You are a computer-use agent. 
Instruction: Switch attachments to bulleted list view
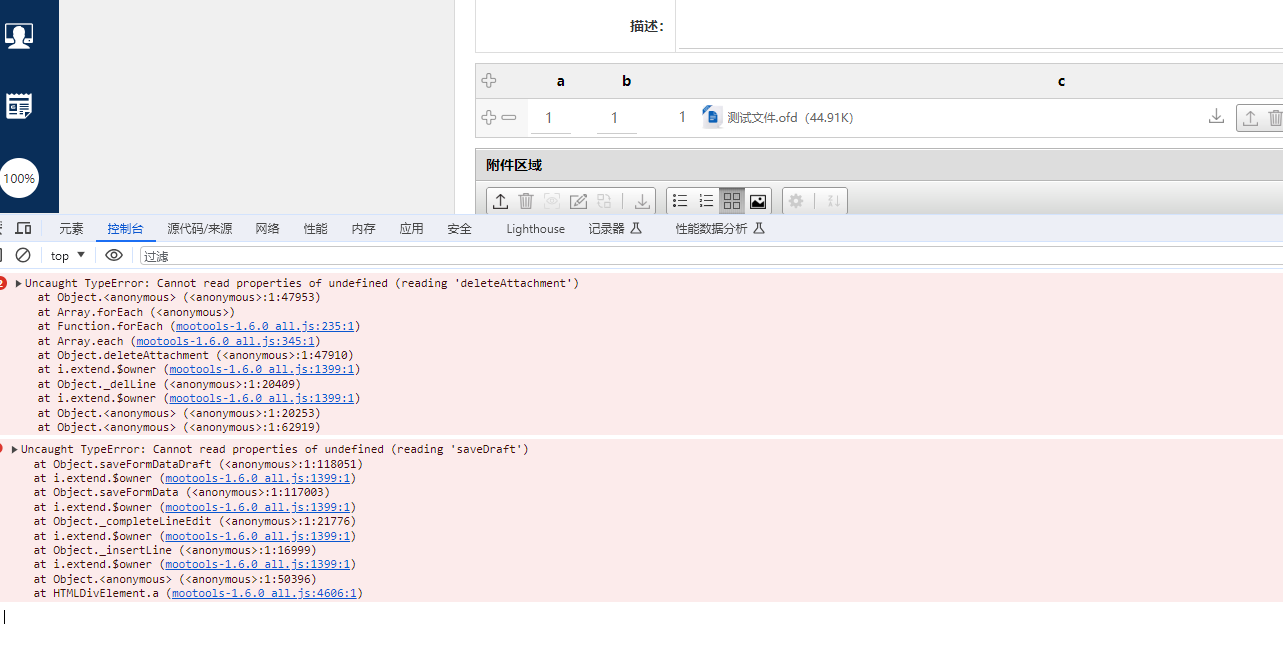tap(680, 201)
